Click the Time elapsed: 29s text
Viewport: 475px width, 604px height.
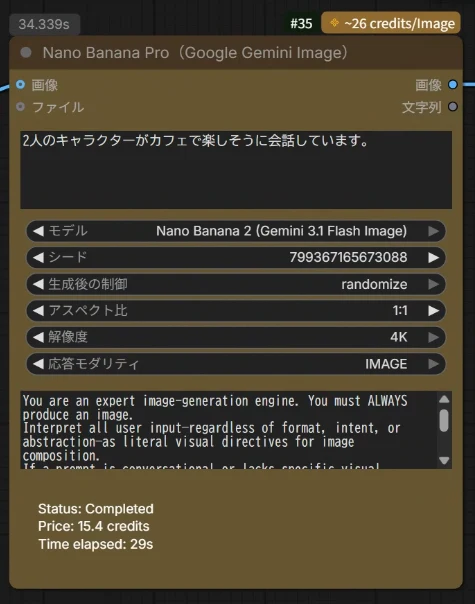point(96,544)
